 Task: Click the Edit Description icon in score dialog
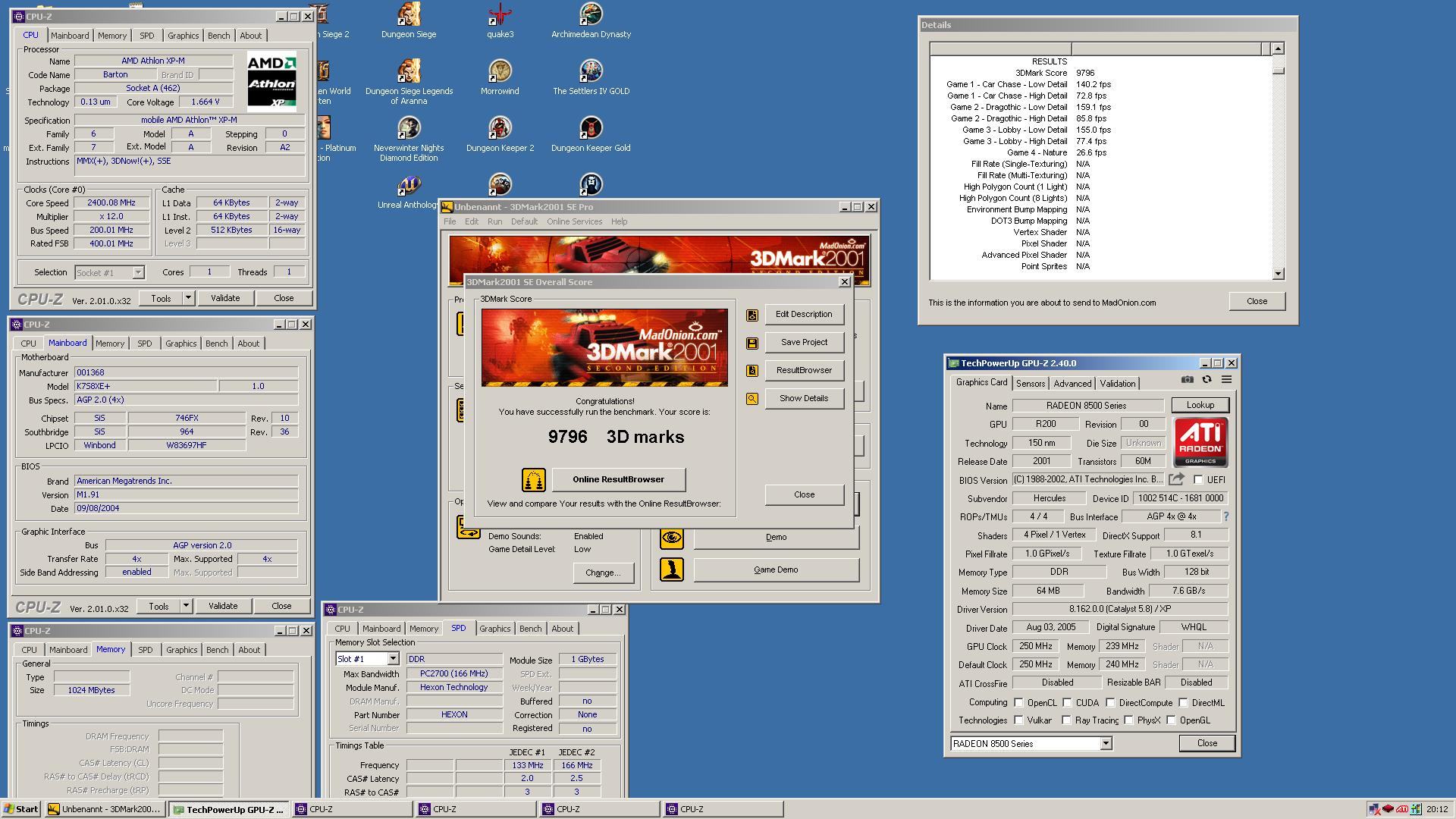pos(752,315)
